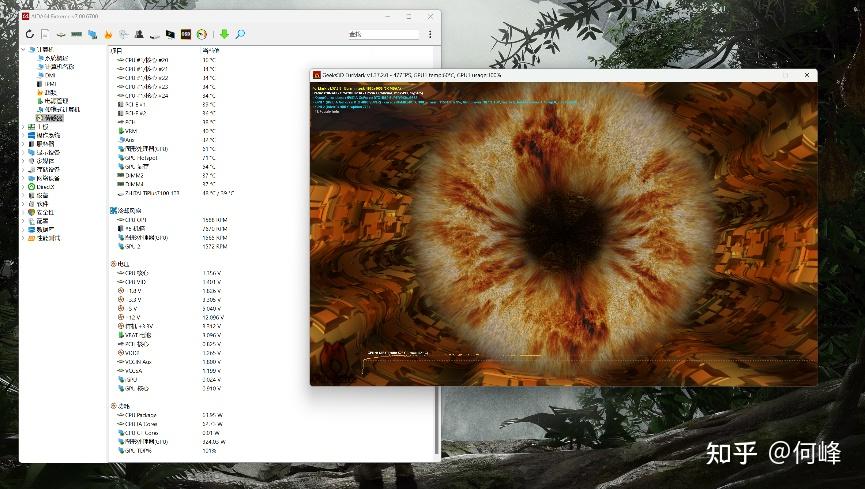This screenshot has height=489, width=865.
Task: Select 计算机名称 in the tree
Action: tap(59, 66)
